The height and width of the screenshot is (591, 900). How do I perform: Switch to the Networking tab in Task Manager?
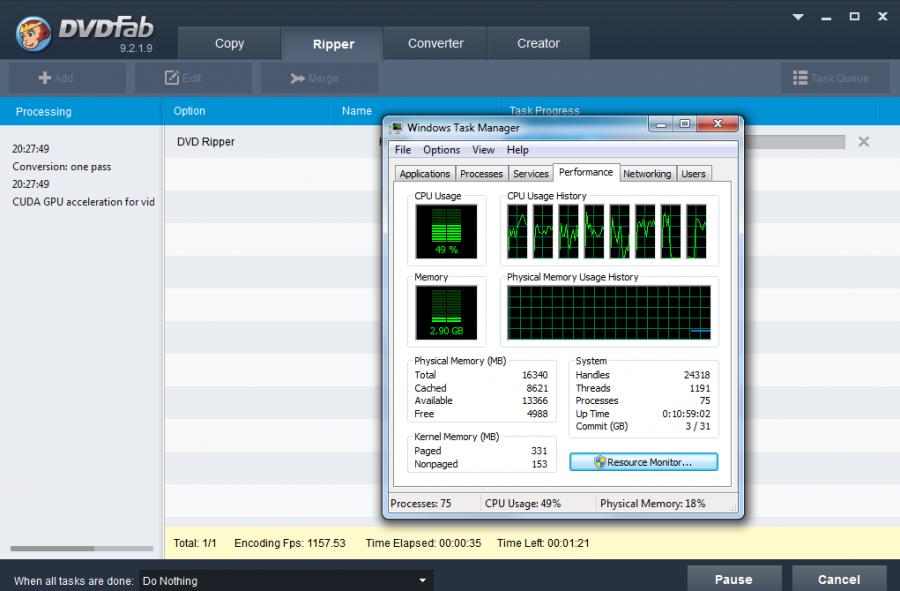[647, 174]
